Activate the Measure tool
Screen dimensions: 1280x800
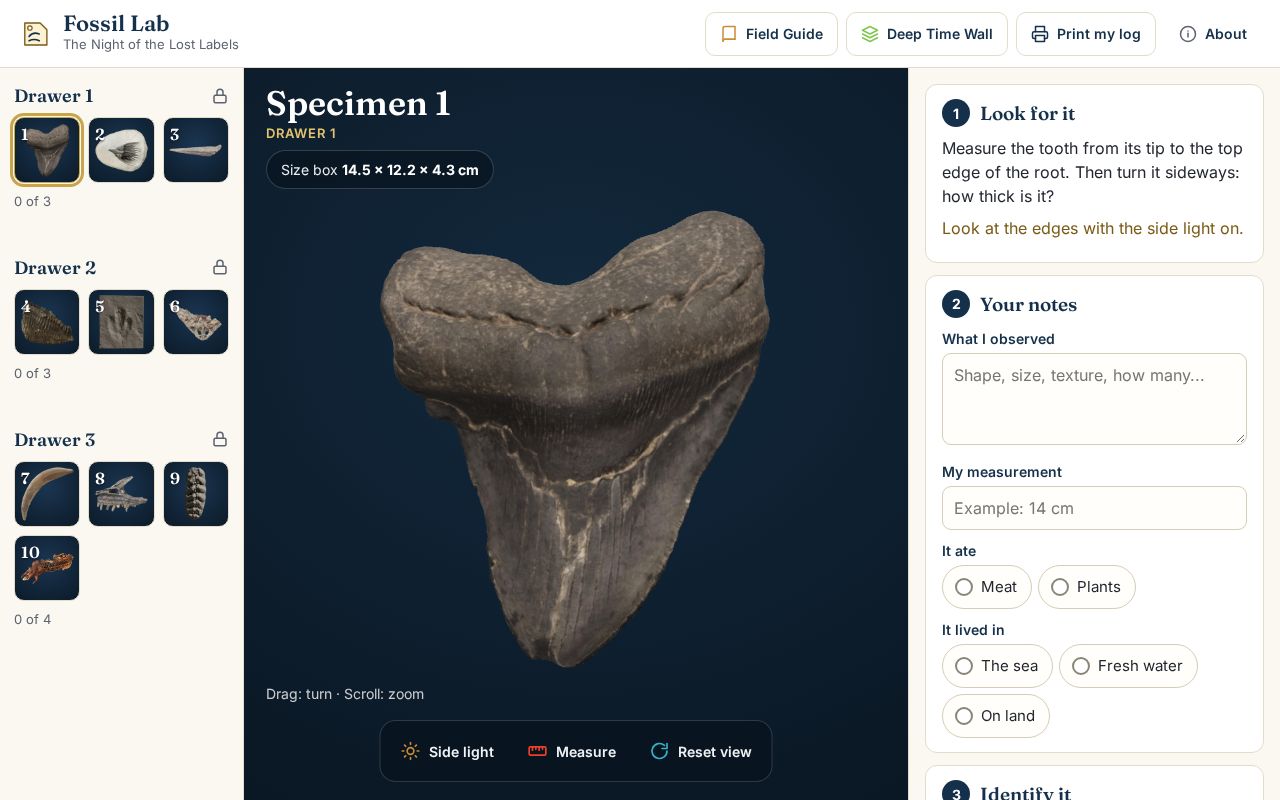click(572, 751)
